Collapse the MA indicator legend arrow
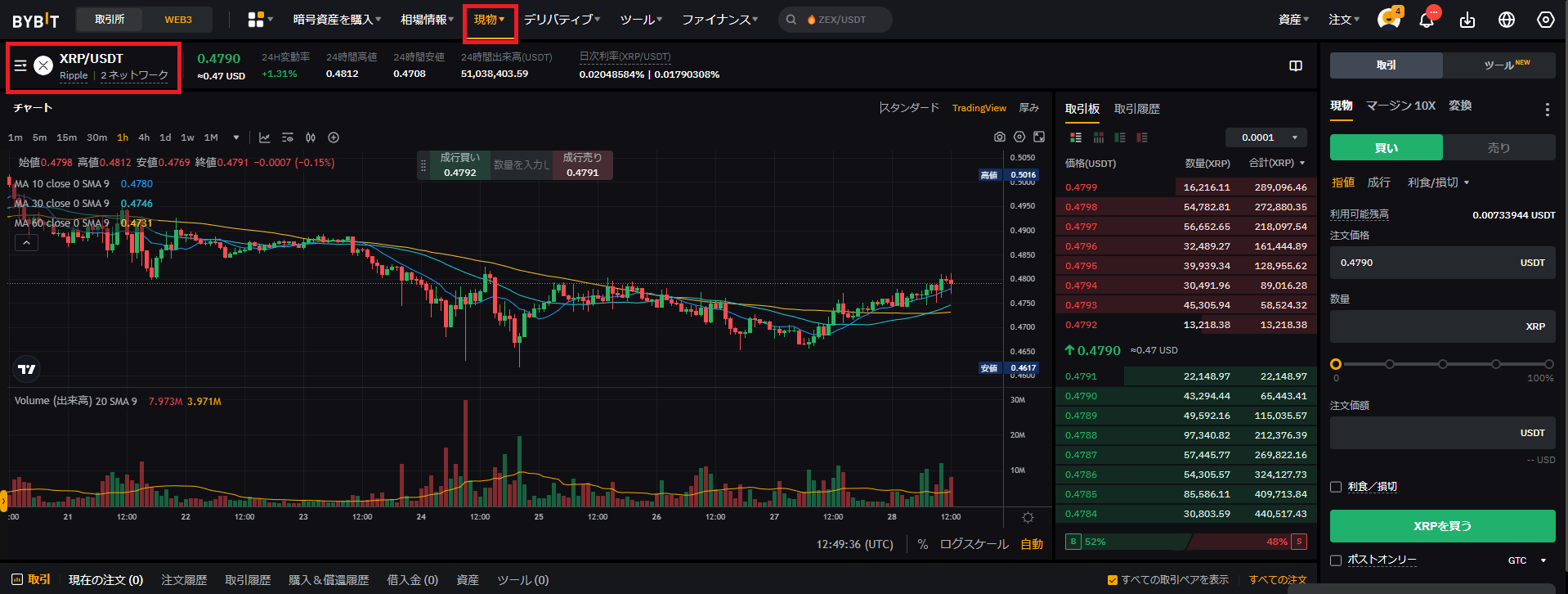Screen dimensions: 1568x594 tap(26, 243)
